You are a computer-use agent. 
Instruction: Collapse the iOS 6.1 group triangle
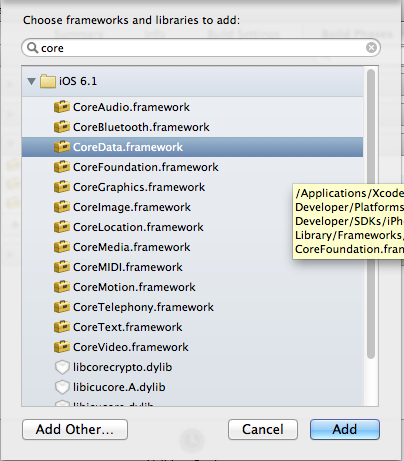[x=32, y=81]
